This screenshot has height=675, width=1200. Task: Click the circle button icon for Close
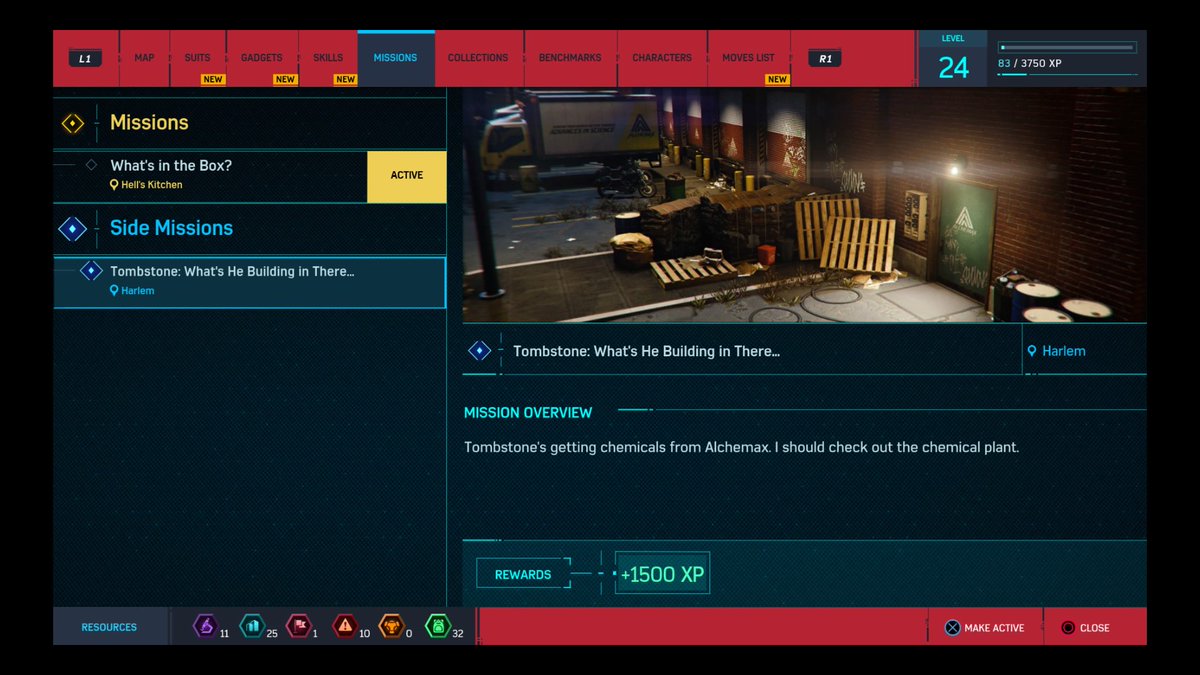[x=1068, y=628]
